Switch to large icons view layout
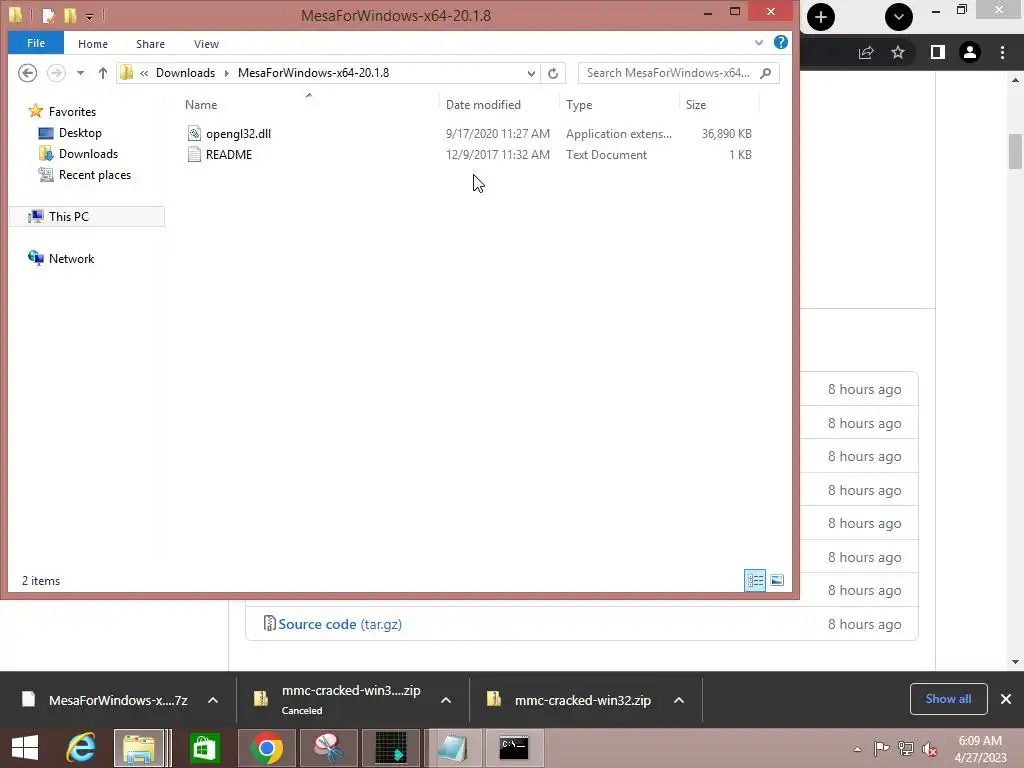Image resolution: width=1024 pixels, height=768 pixels. tap(776, 580)
